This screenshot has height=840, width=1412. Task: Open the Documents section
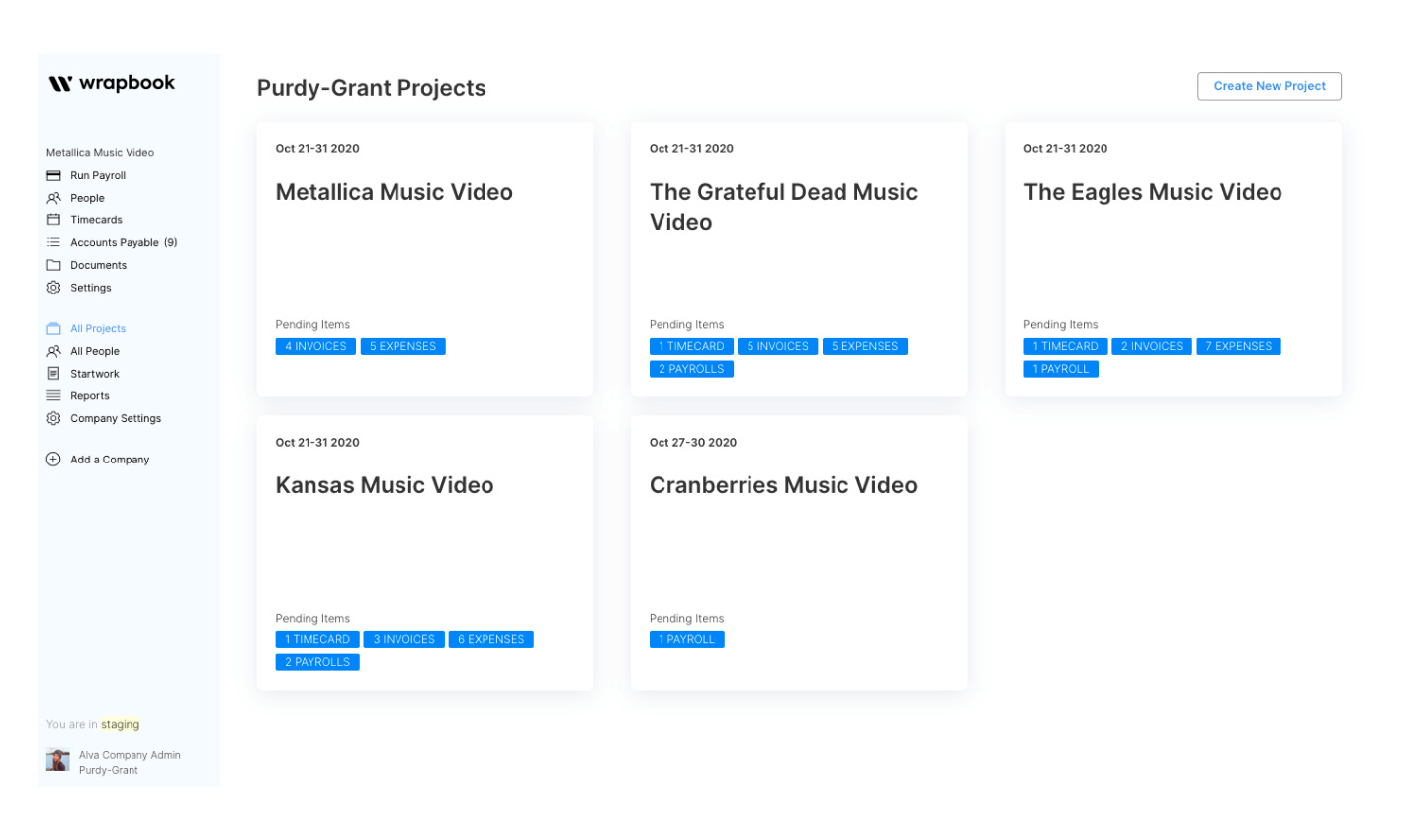pyautogui.click(x=98, y=265)
